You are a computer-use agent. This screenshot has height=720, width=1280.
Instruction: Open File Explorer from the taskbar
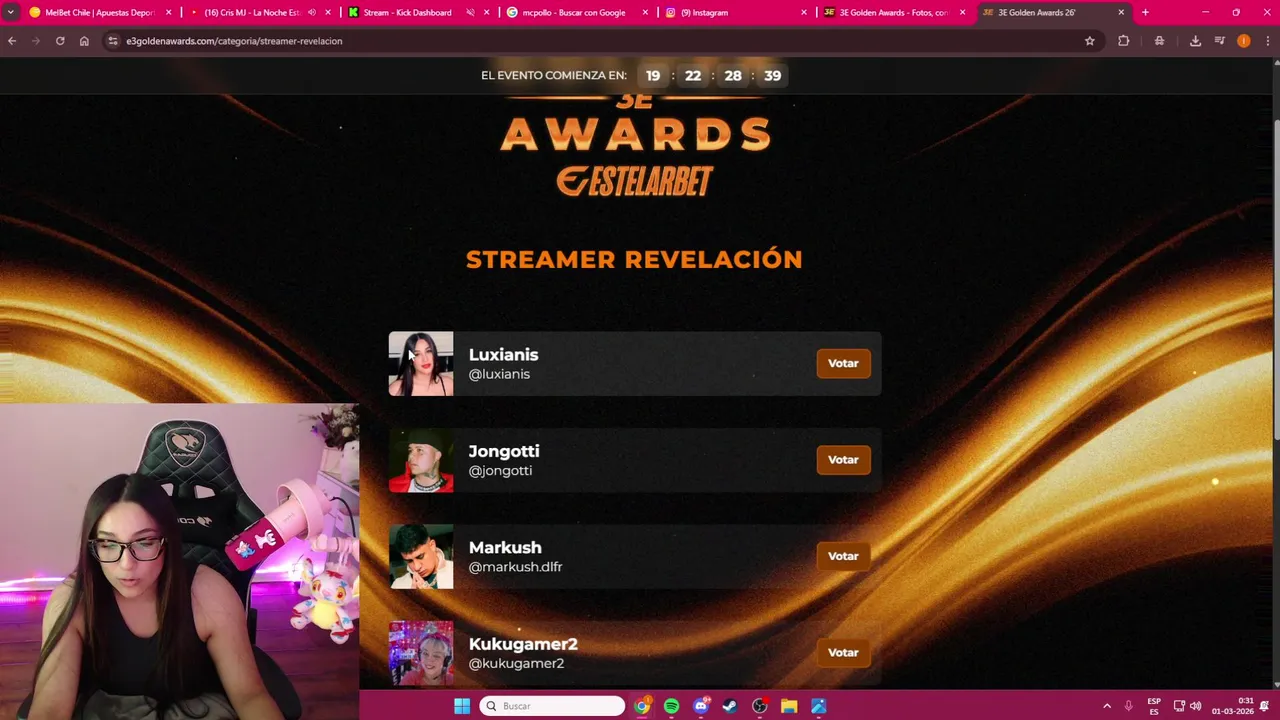789,706
